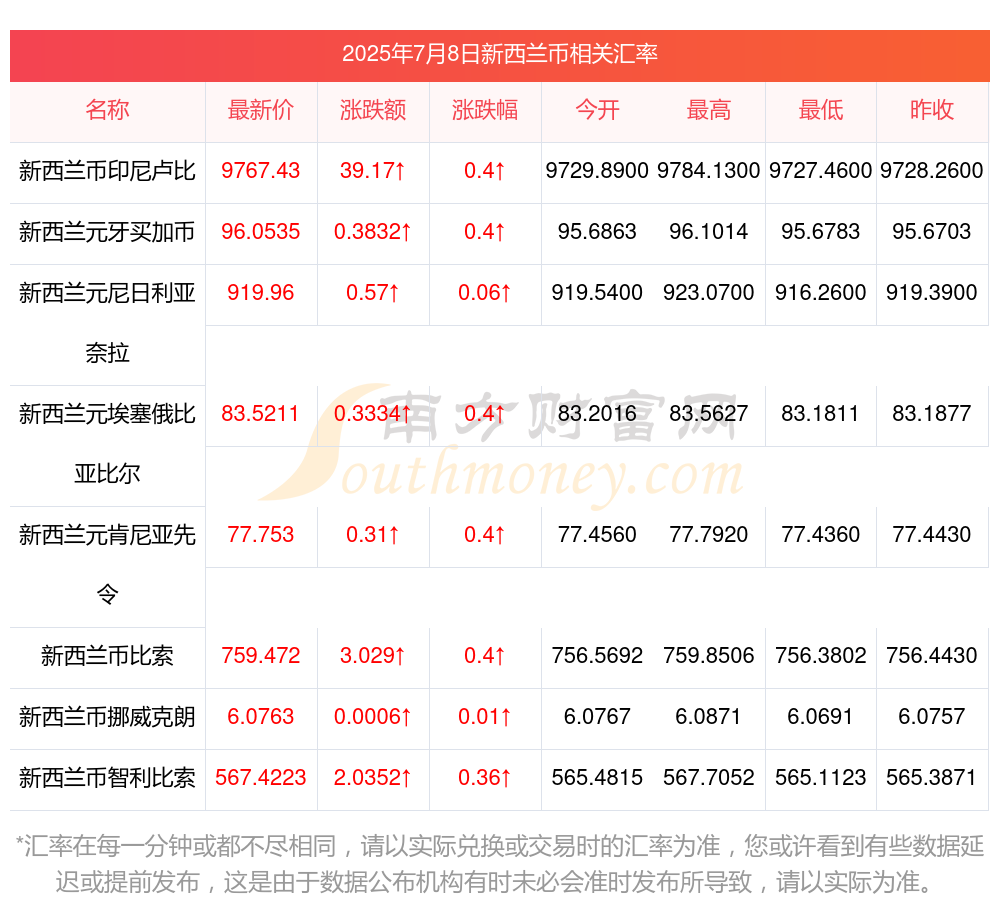Click change amount 3.029↑
Screen dimensions: 1000x913
click(372, 655)
